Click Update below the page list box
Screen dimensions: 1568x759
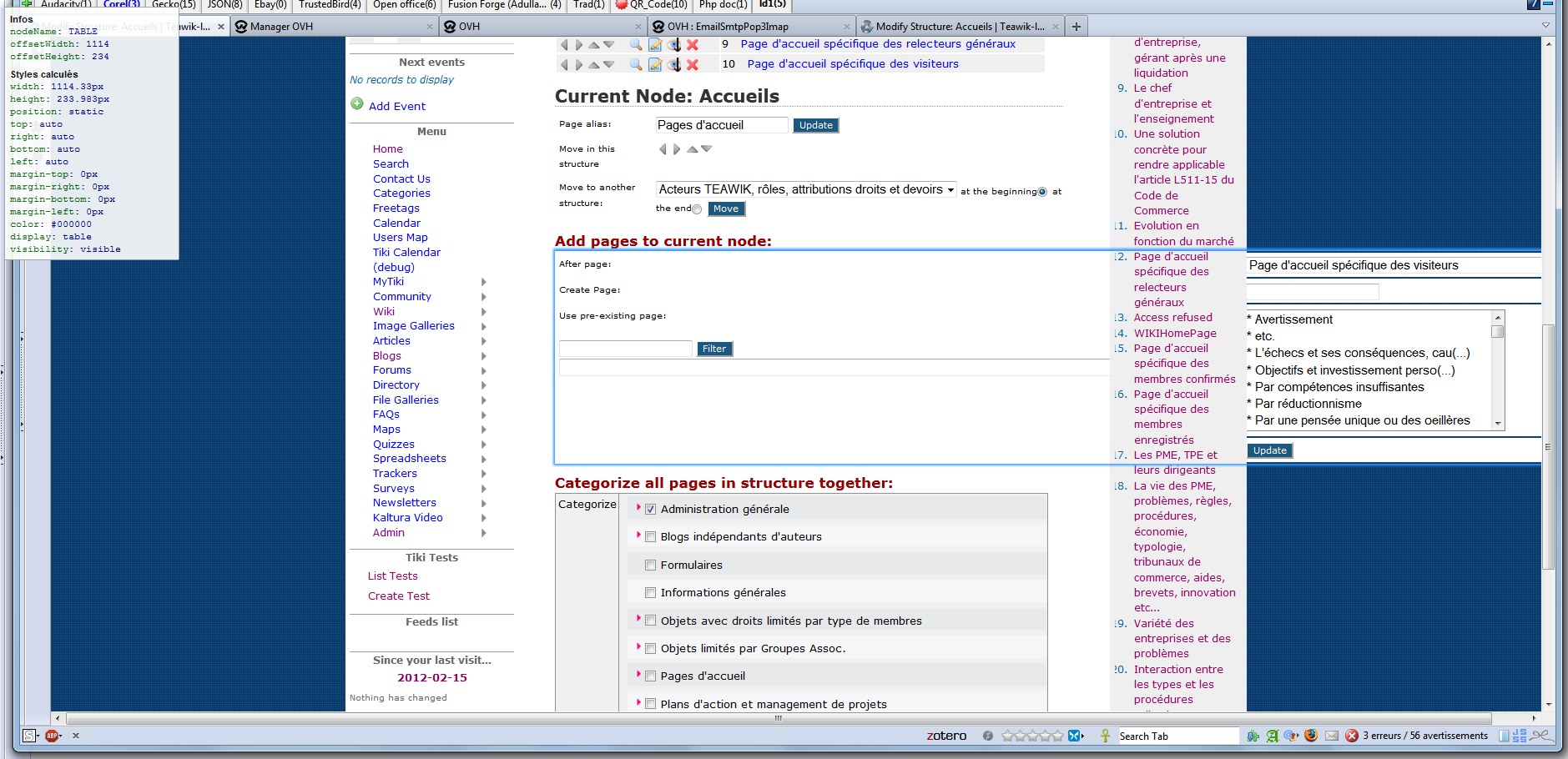[1270, 450]
